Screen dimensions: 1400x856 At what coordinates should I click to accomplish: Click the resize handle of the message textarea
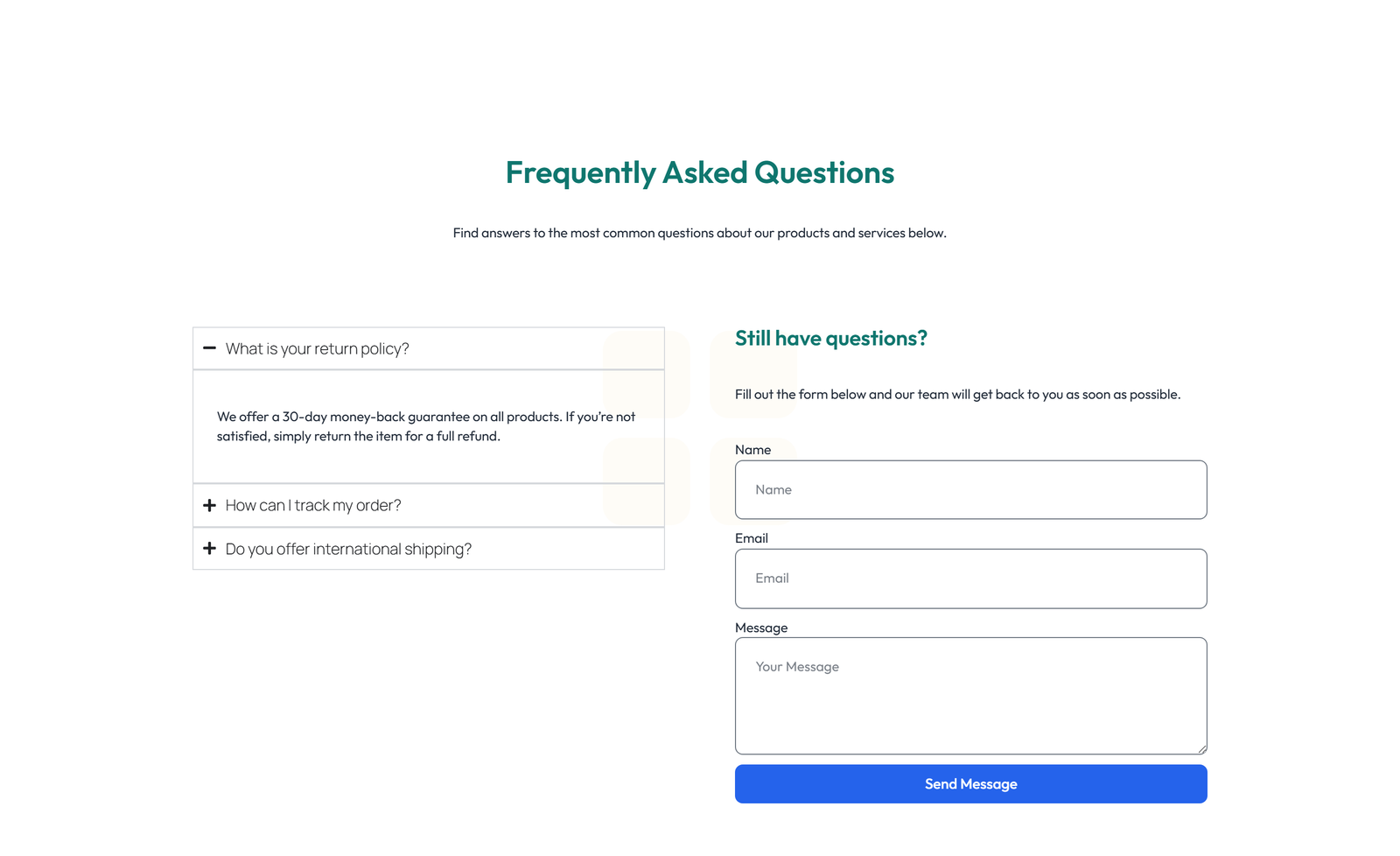1203,750
